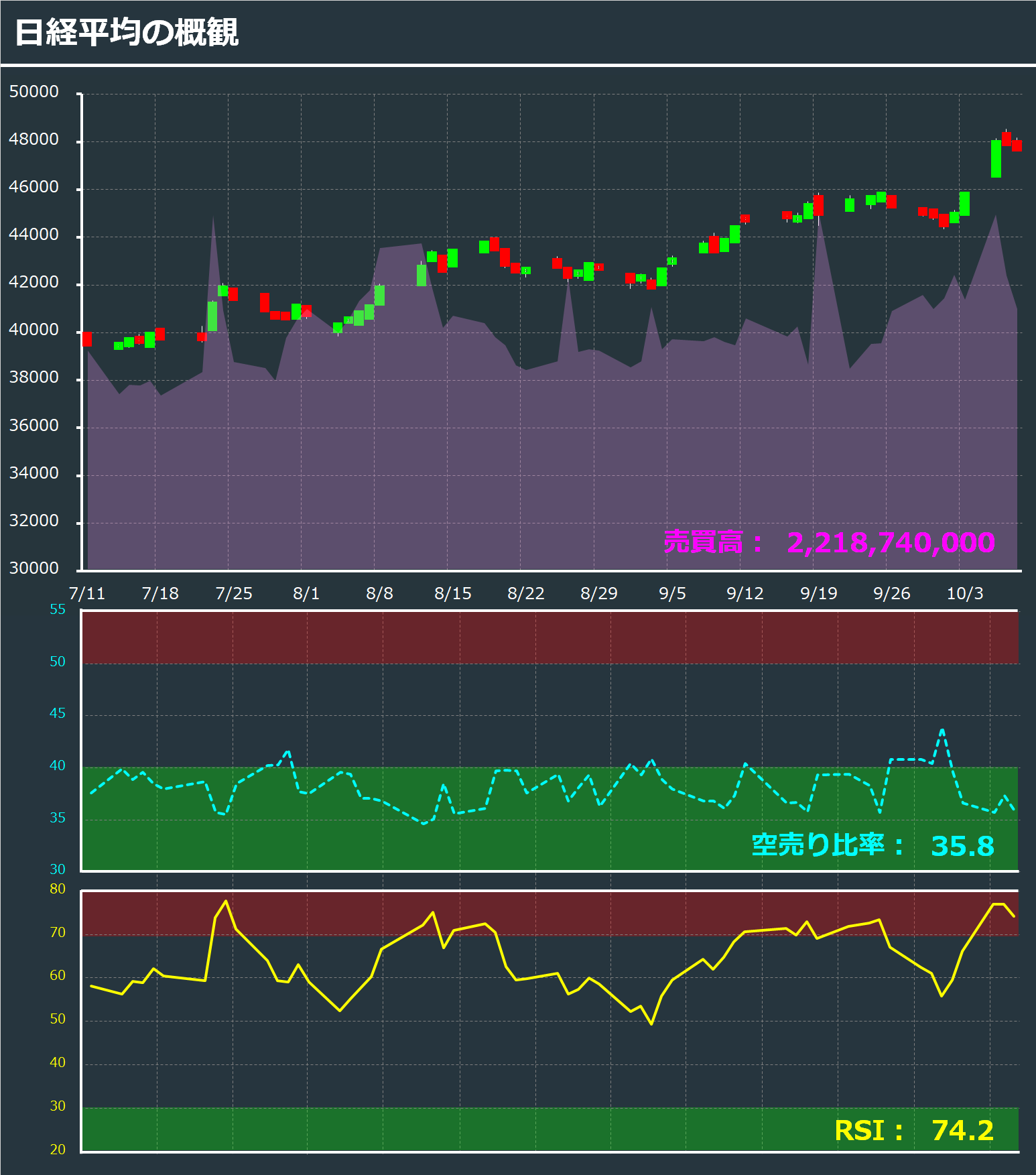The height and width of the screenshot is (1175, 1036).
Task: Click the 30000 price axis label
Action: click(34, 568)
